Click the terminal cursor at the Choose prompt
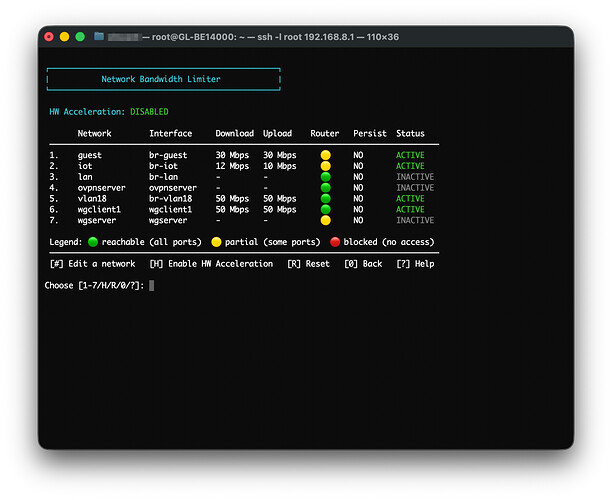 152,286
